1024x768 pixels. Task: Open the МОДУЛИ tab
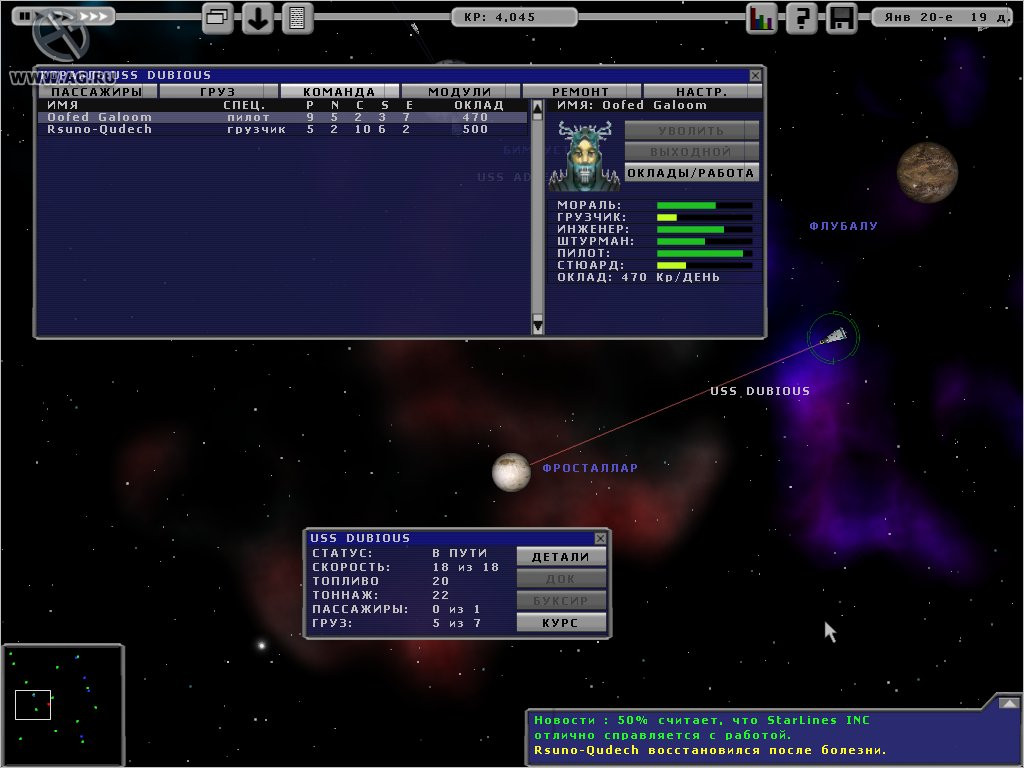tap(460, 91)
